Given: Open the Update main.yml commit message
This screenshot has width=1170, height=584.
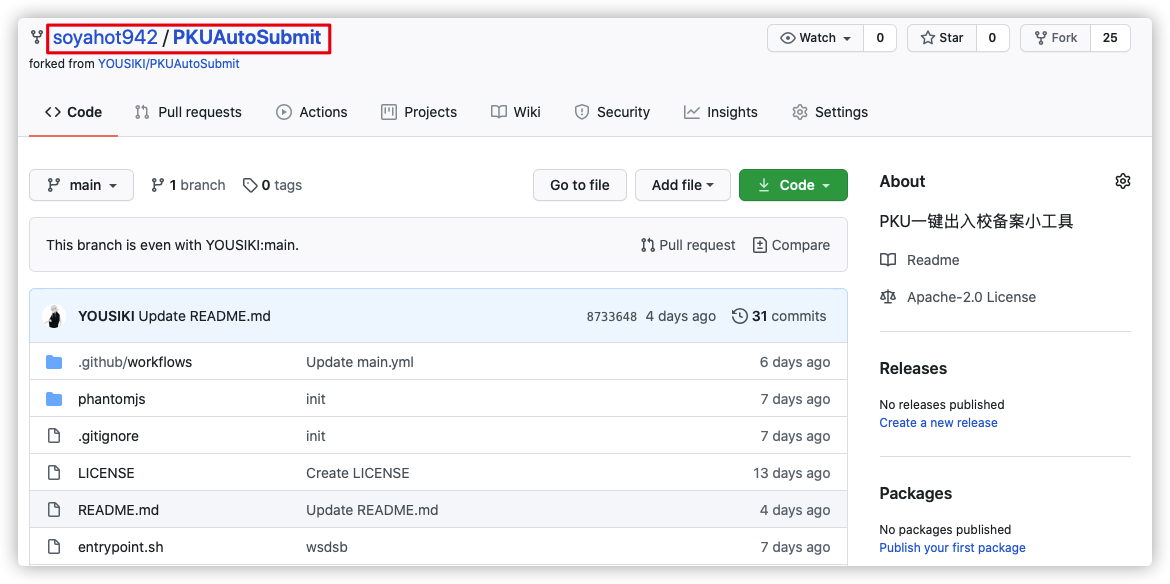Looking at the screenshot, I should click(x=360, y=362).
